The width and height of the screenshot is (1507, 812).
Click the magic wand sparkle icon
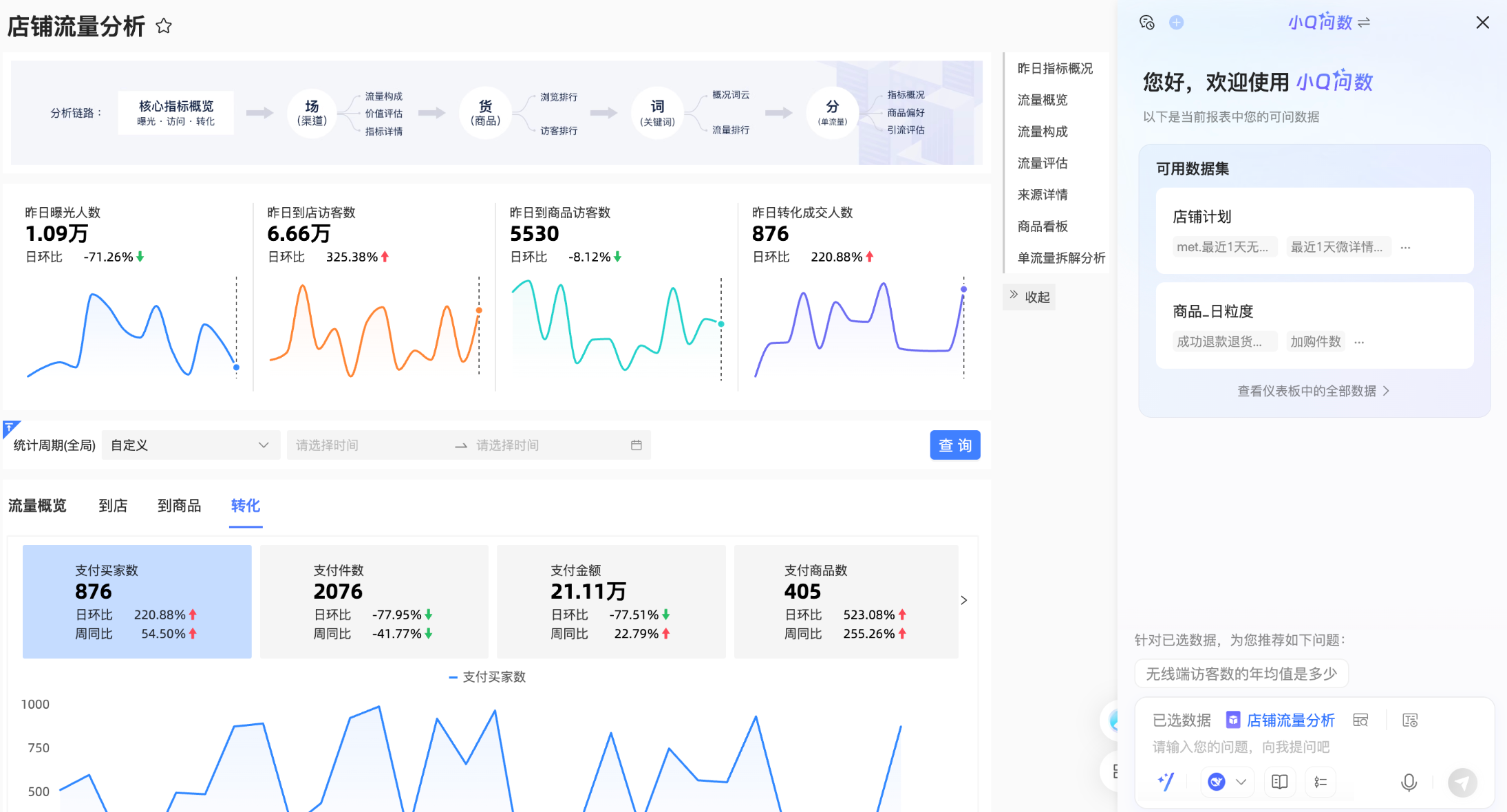click(x=1166, y=782)
